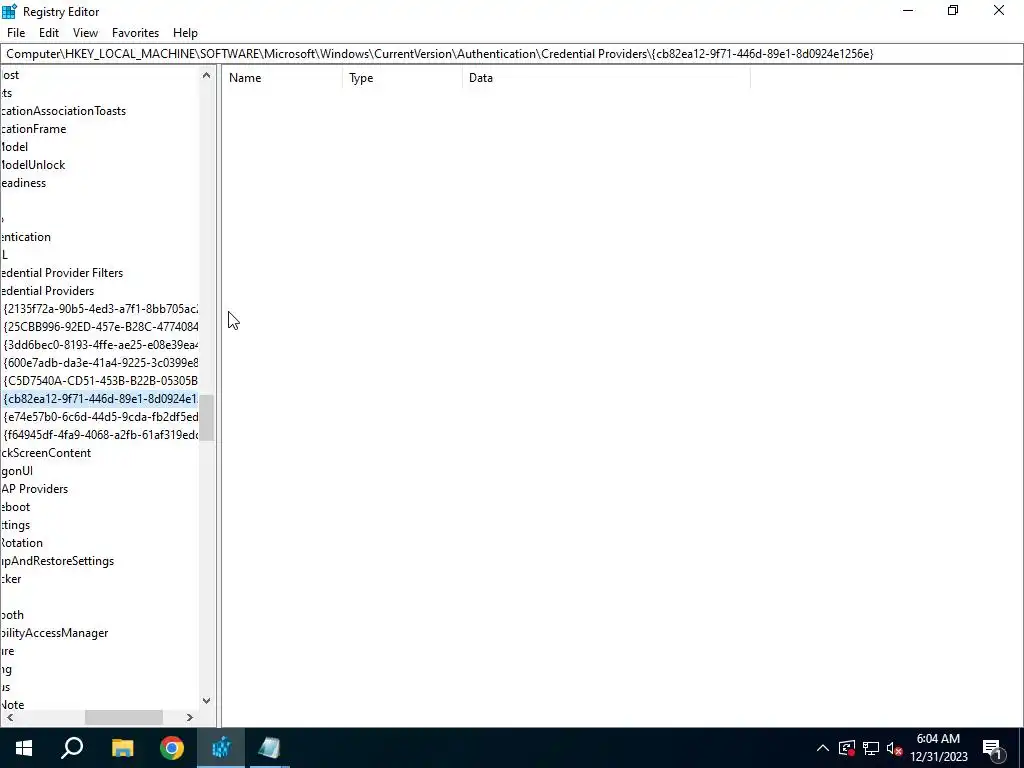This screenshot has width=1024, height=768.
Task: Click the muted volume tray icon
Action: [x=895, y=748]
